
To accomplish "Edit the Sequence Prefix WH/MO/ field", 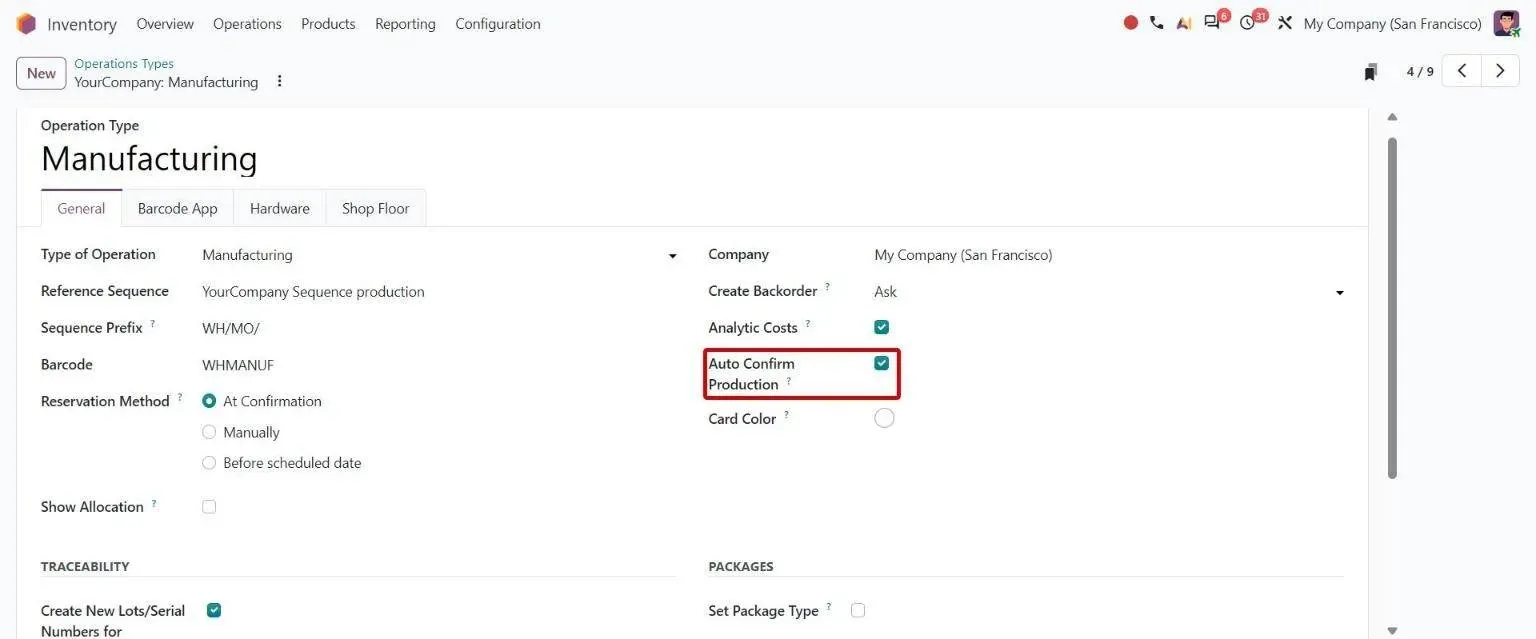I will pos(440,328).
